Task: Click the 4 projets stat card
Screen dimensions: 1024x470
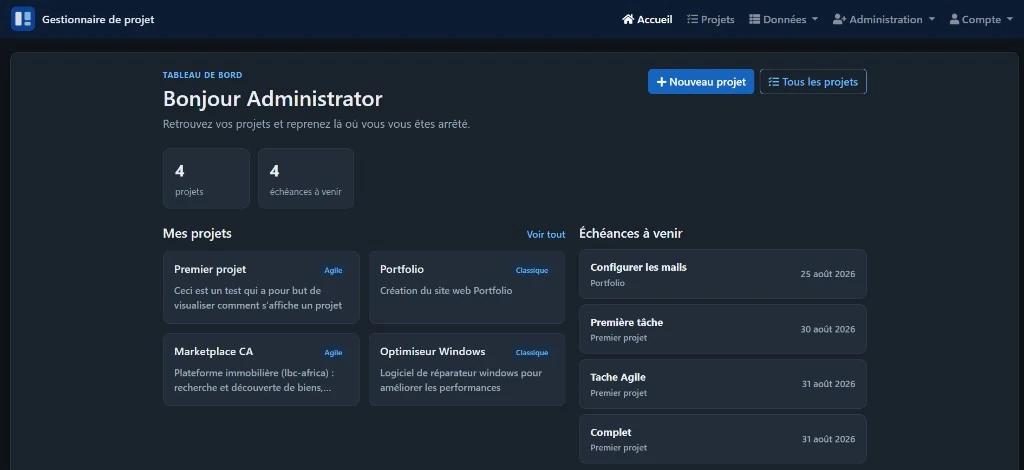Action: point(206,178)
